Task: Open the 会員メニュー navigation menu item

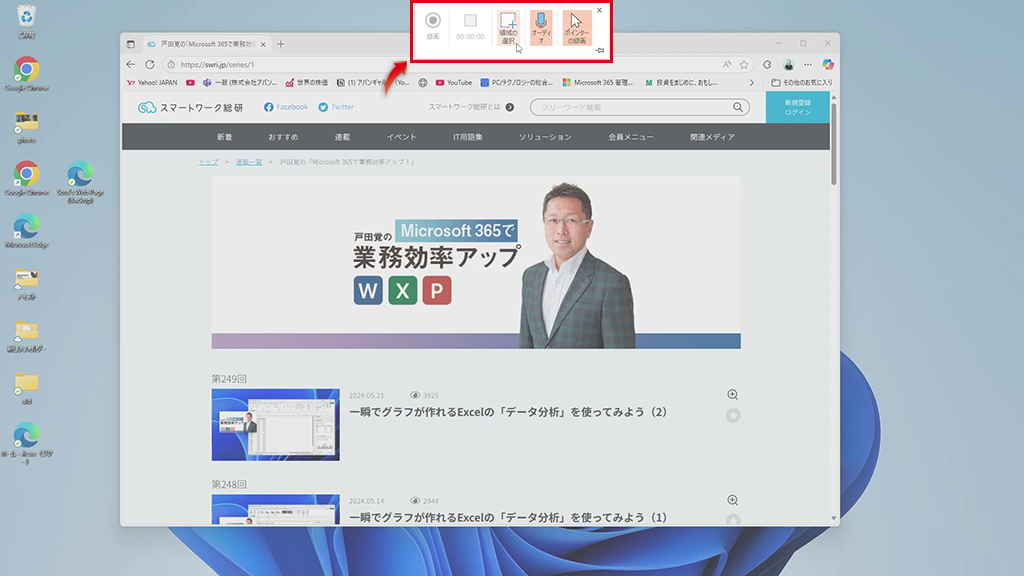Action: click(x=631, y=137)
